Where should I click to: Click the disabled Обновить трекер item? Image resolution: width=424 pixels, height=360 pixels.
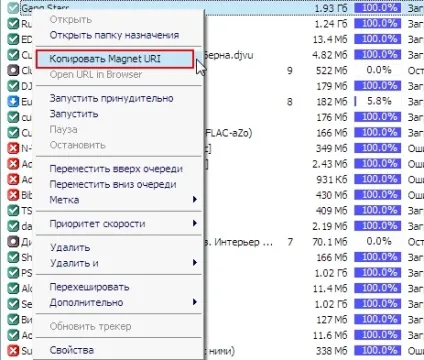[x=90, y=326]
